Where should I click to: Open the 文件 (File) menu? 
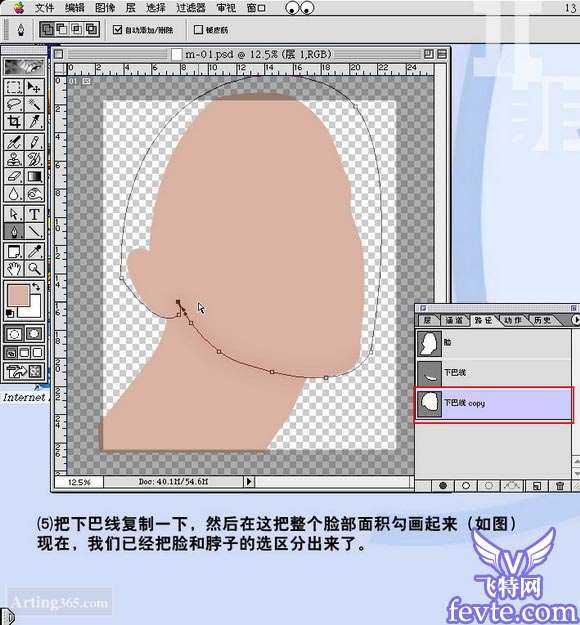[44, 8]
